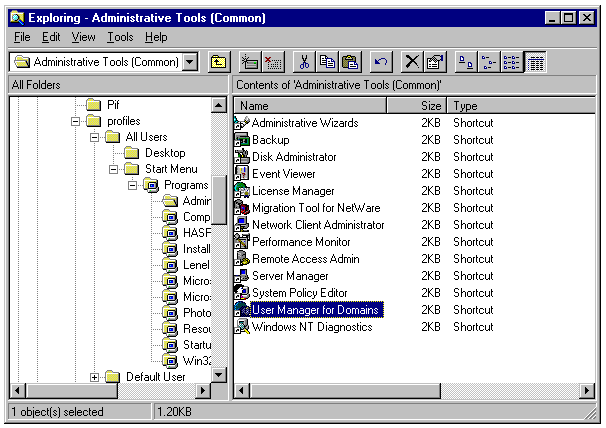606x428 pixels.
Task: Collapse the Programs folder tree node
Action: click(133, 186)
